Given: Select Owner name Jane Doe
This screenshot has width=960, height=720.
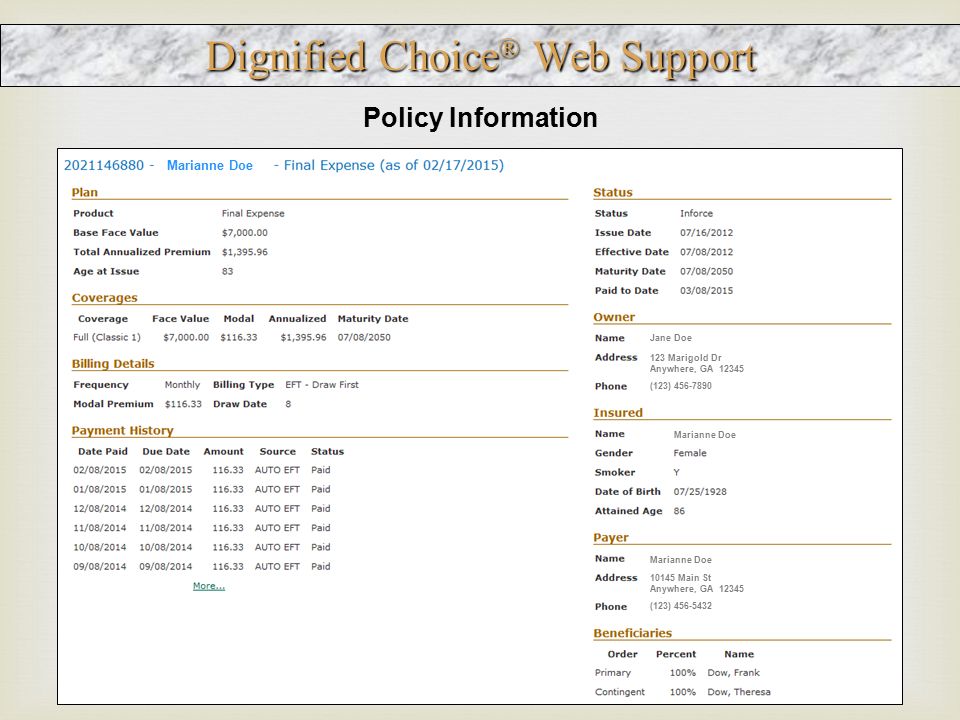Looking at the screenshot, I should point(670,338).
